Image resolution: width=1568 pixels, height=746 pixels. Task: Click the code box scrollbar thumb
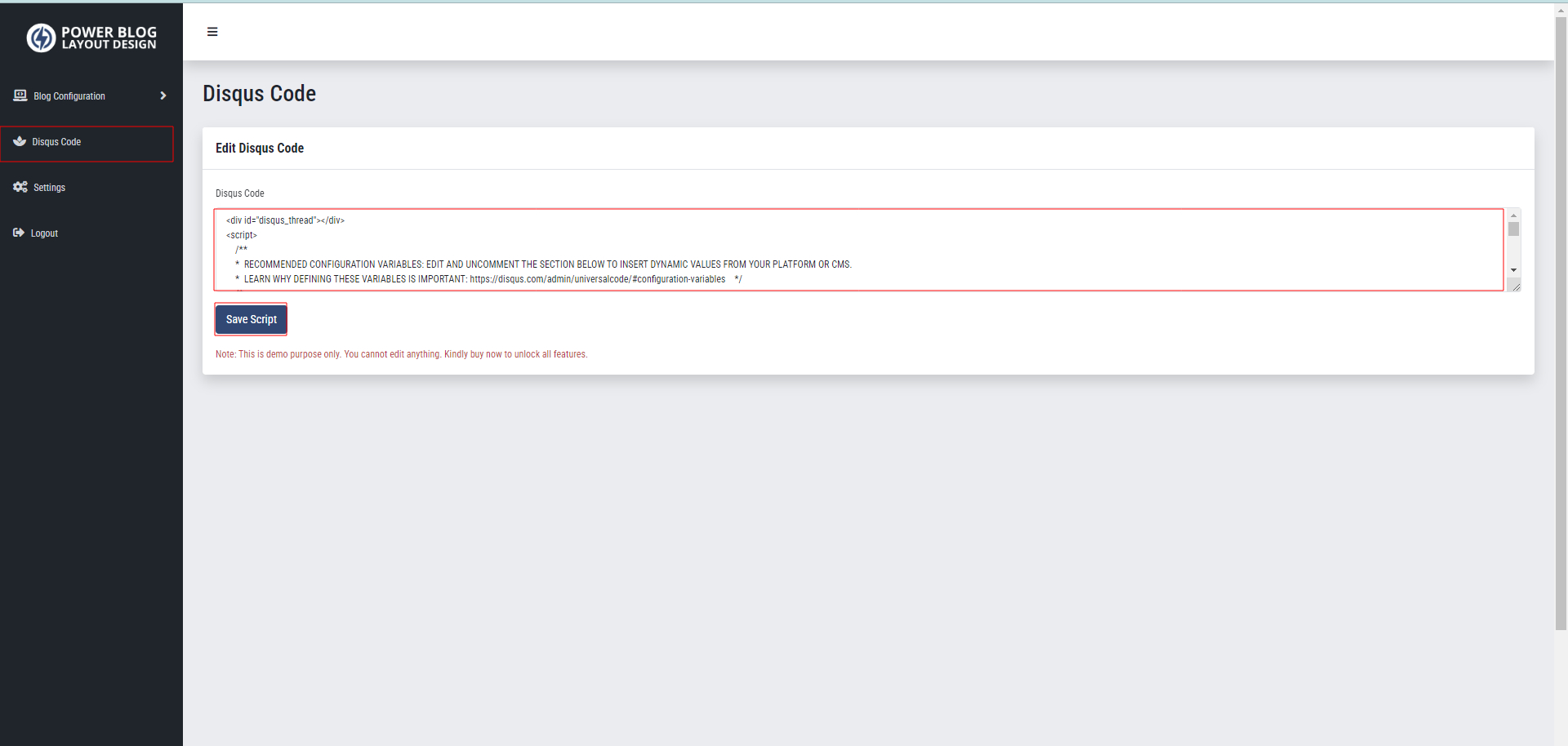click(x=1513, y=229)
